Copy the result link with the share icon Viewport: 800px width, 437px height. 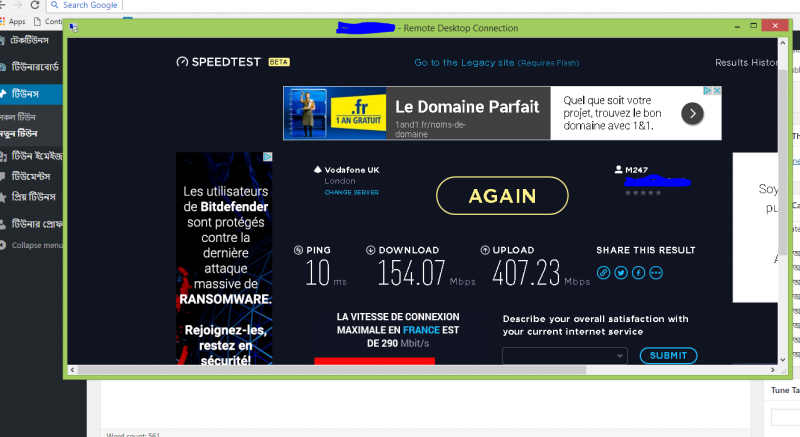(604, 273)
